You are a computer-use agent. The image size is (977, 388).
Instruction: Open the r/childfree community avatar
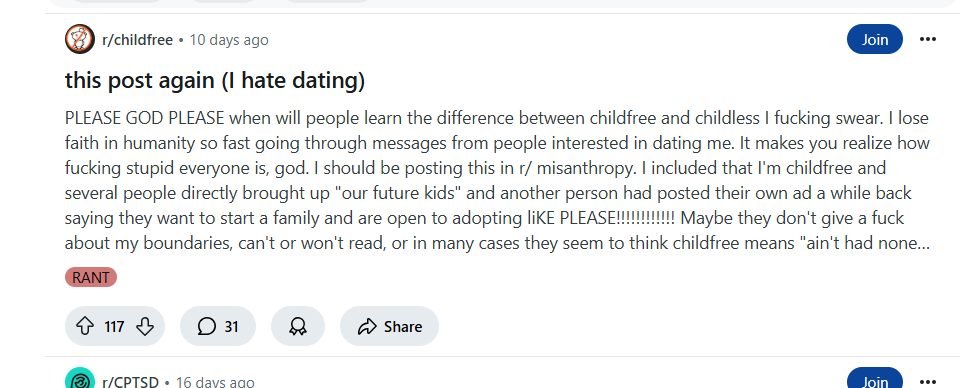point(80,39)
